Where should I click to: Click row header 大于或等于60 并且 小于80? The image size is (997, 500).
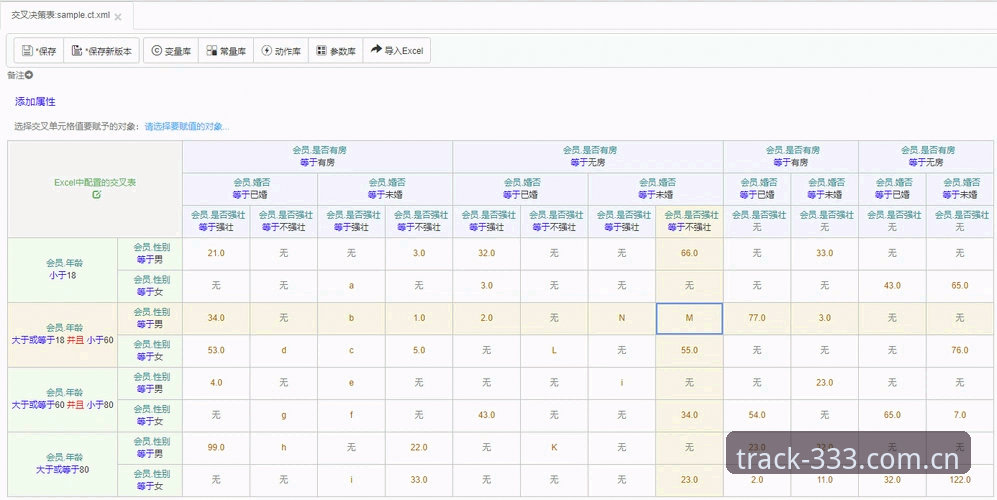63,399
